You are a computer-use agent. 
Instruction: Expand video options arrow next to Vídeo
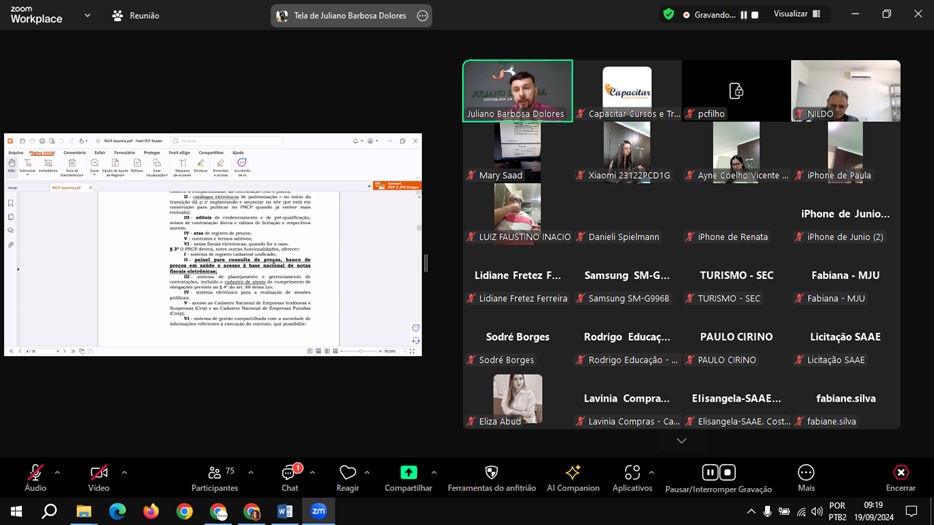(x=124, y=472)
